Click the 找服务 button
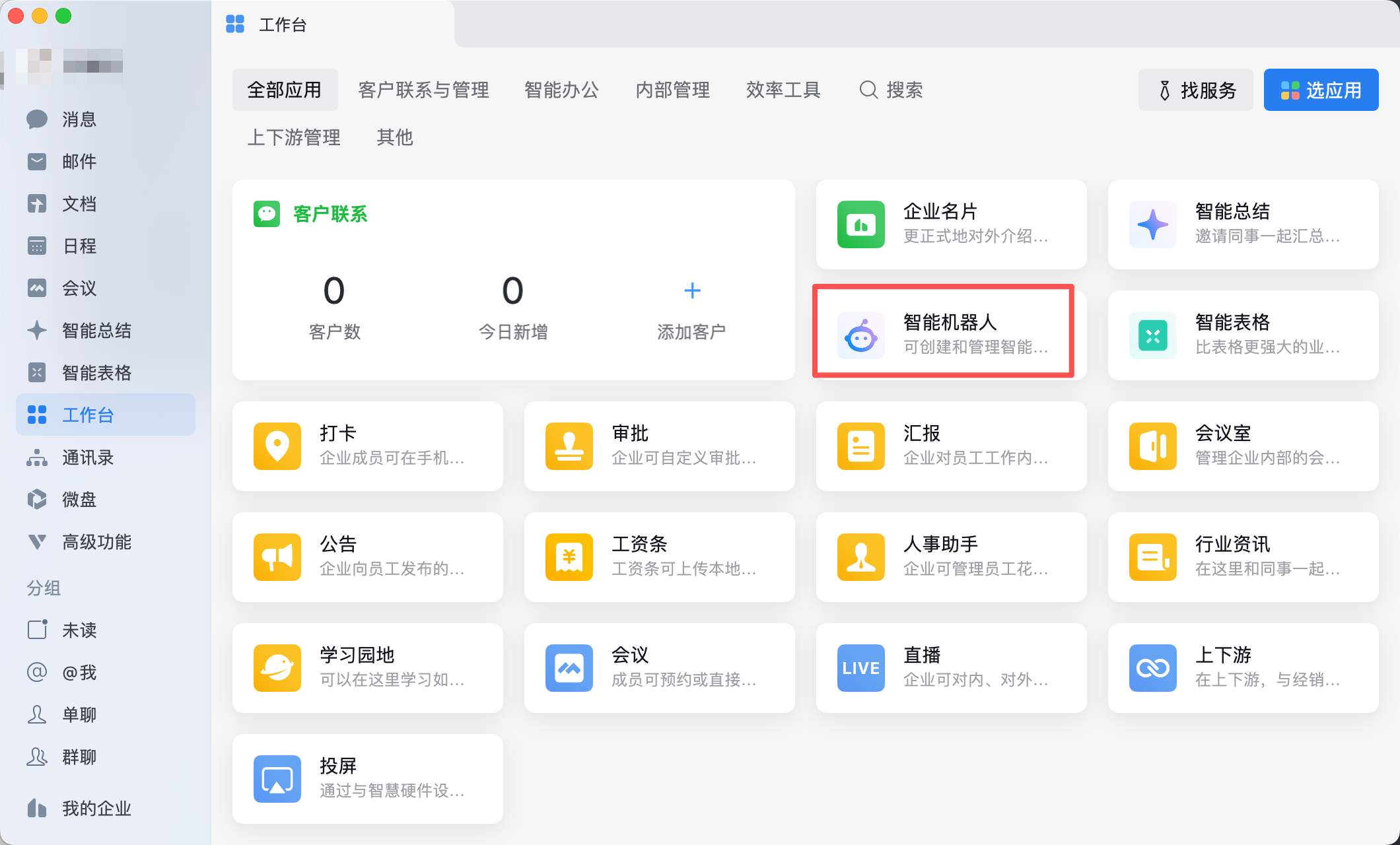The image size is (1400, 845). [1195, 90]
